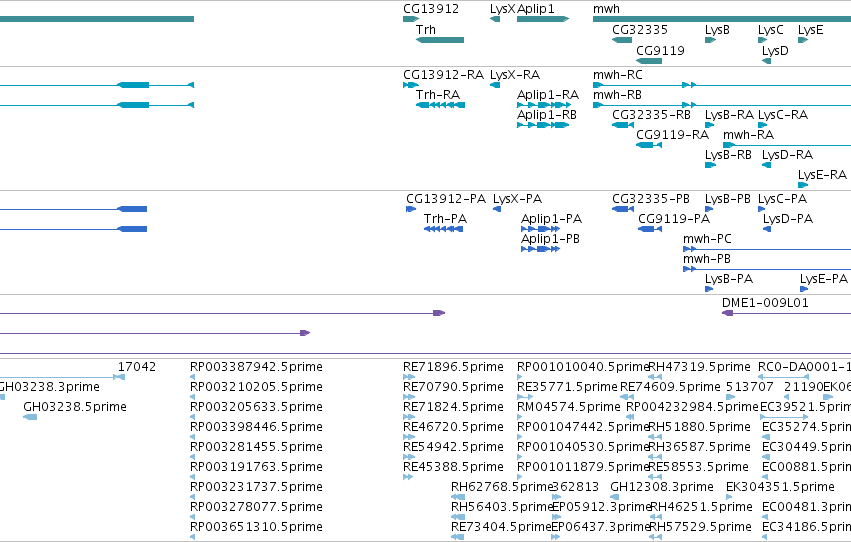Click transcript LysB-RA
The width and height of the screenshot is (851, 542).
[x=729, y=114]
